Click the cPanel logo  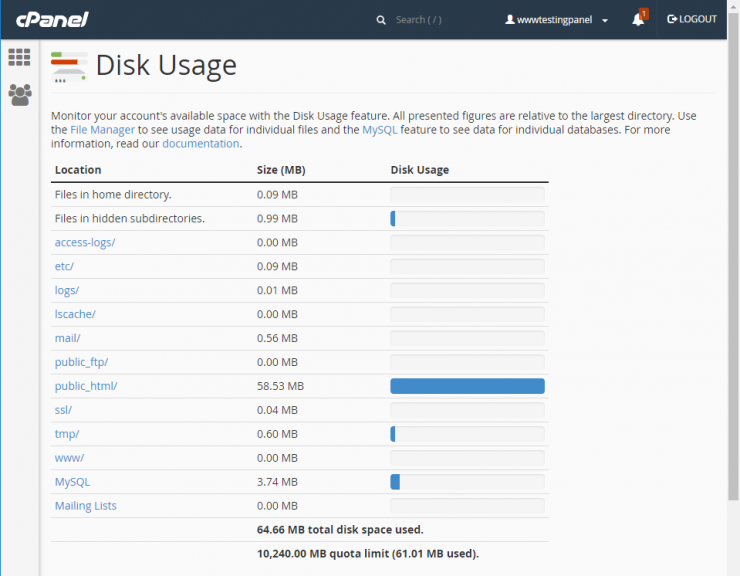(x=51, y=19)
